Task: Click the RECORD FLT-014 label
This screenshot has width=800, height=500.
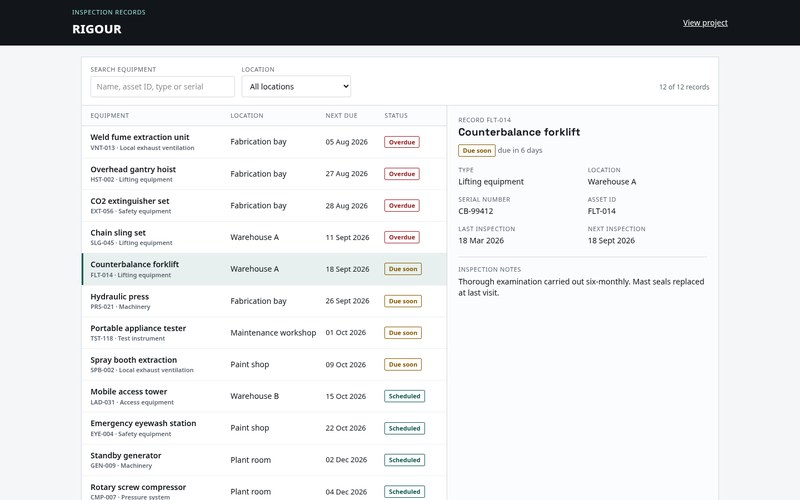Action: 484,120
